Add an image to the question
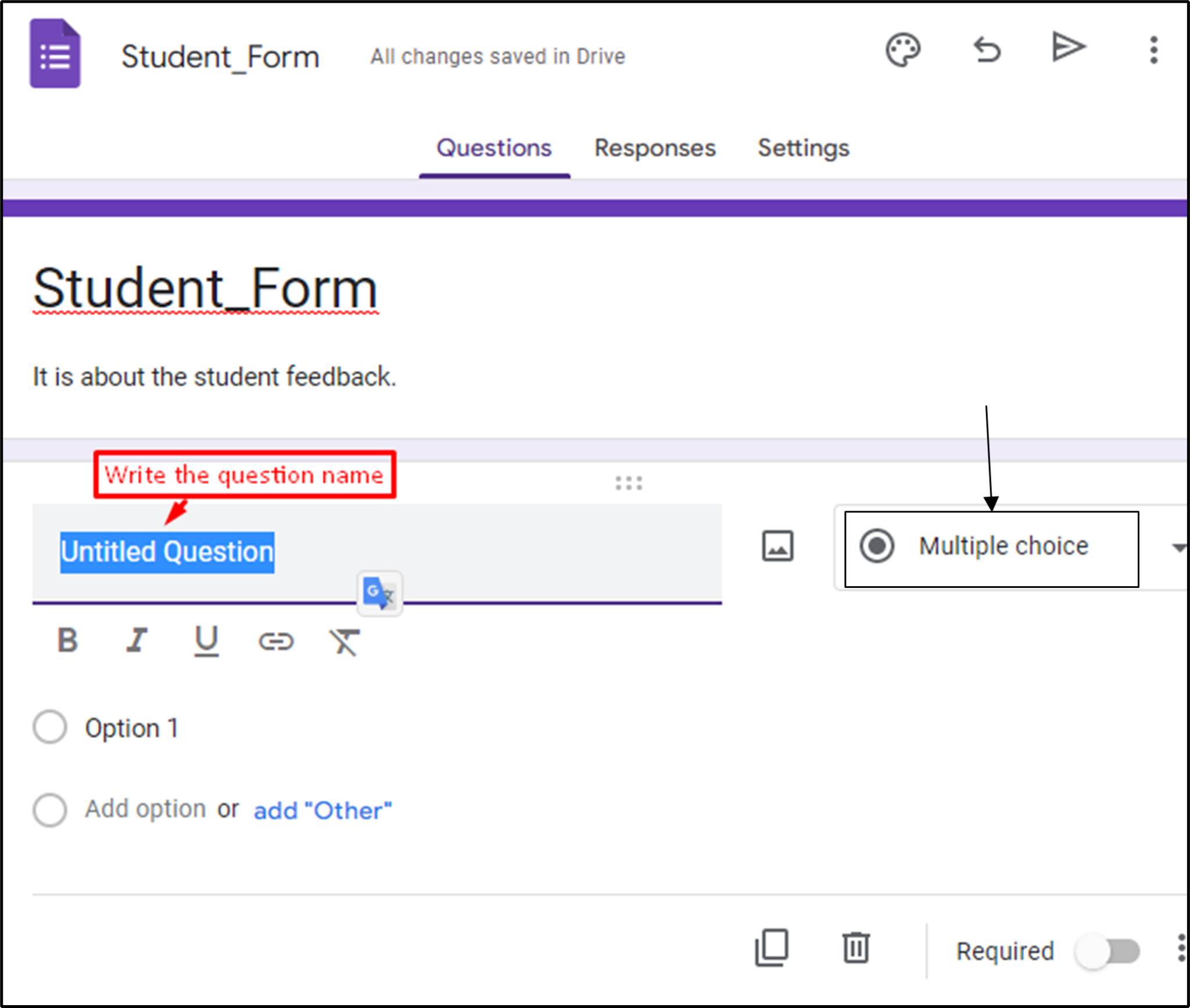1190x1008 pixels. 777,546
